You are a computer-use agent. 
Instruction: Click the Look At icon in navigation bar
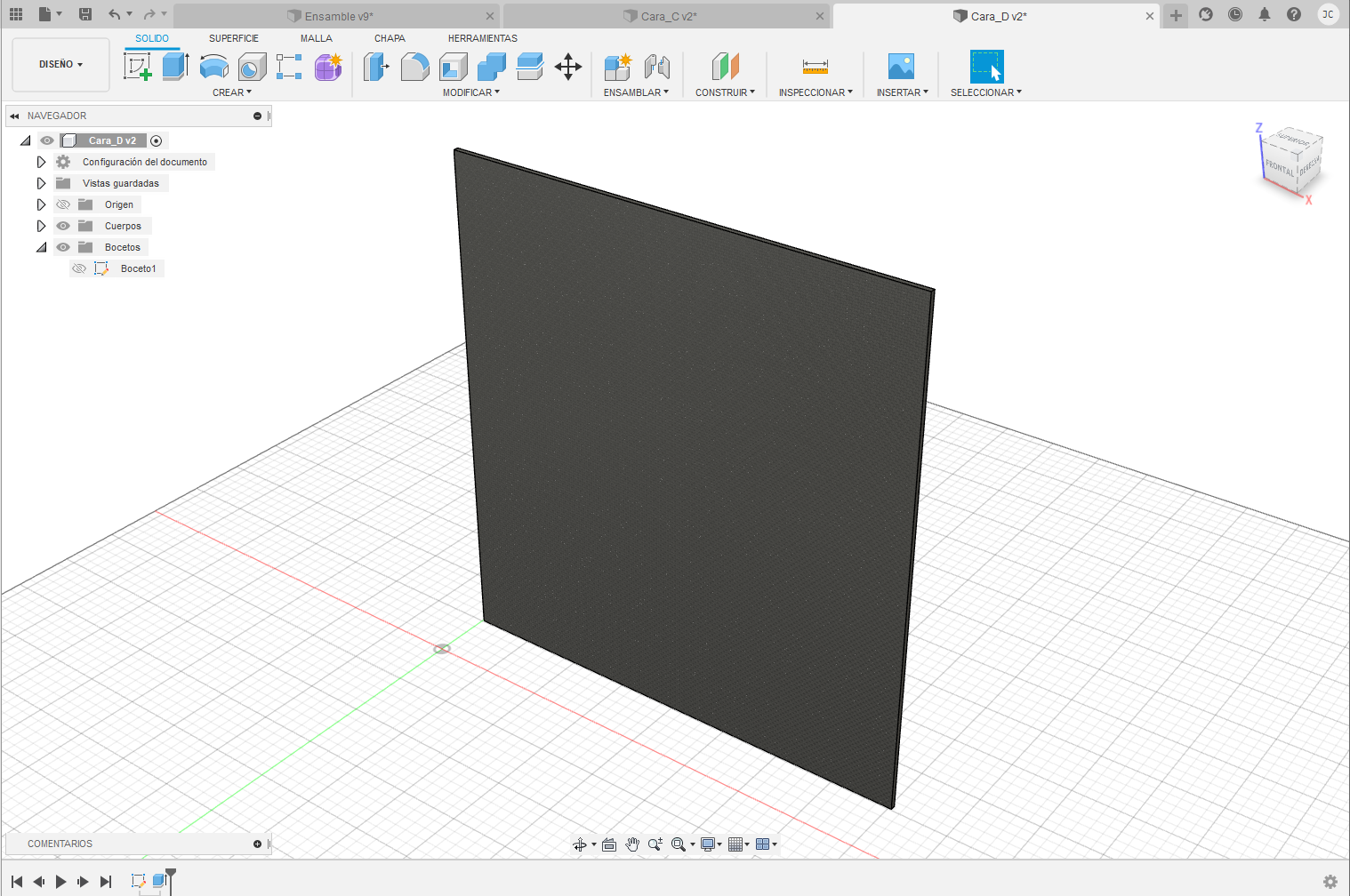point(609,844)
